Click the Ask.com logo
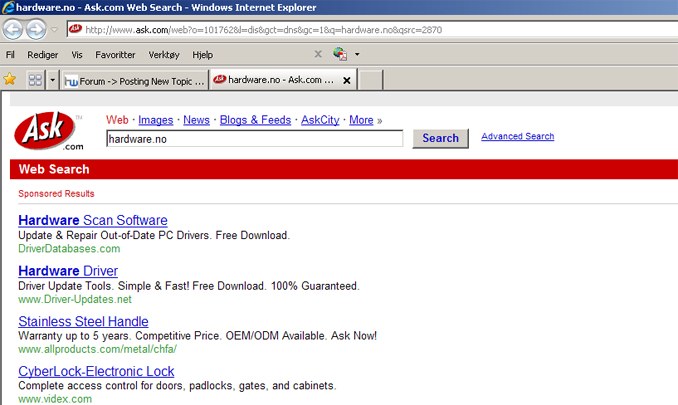678x405 pixels. 48,131
